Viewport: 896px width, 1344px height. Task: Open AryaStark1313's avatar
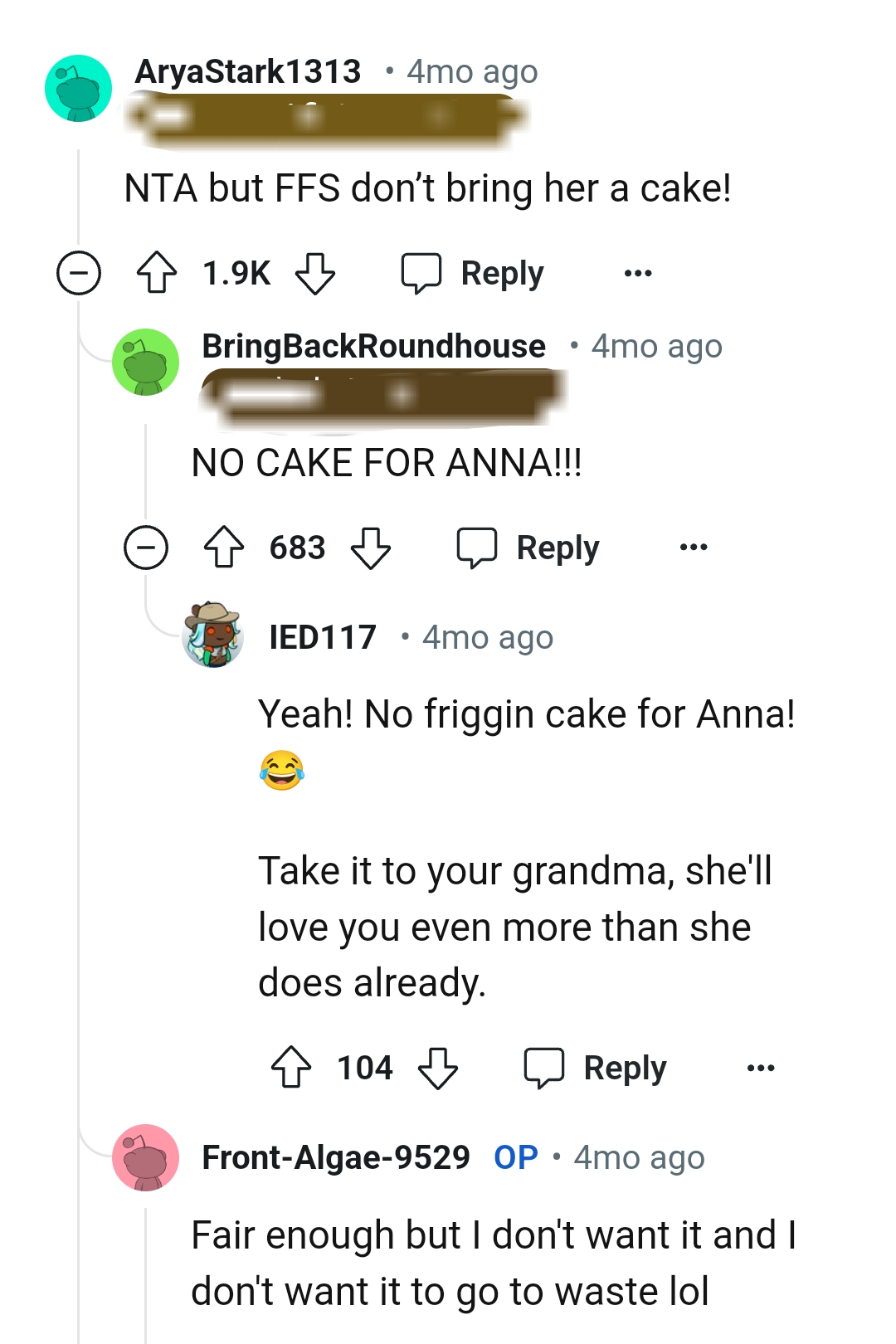point(77,89)
